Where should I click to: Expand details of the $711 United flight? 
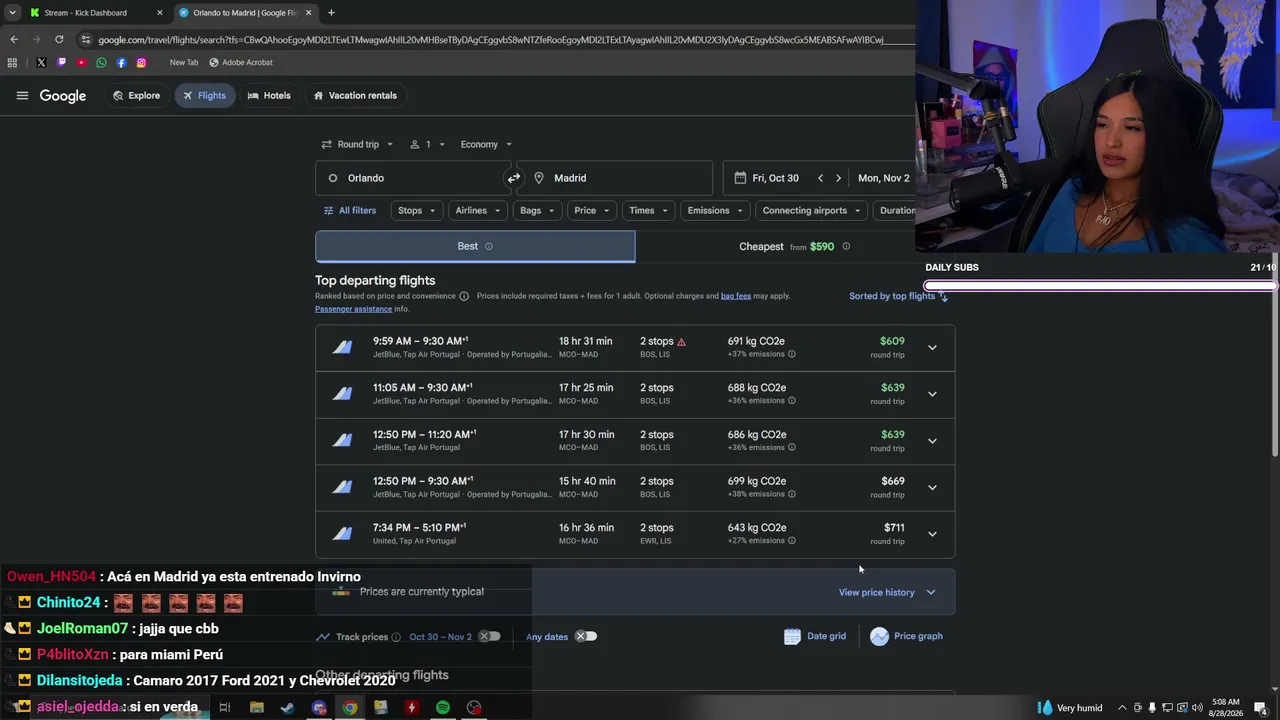tap(932, 534)
